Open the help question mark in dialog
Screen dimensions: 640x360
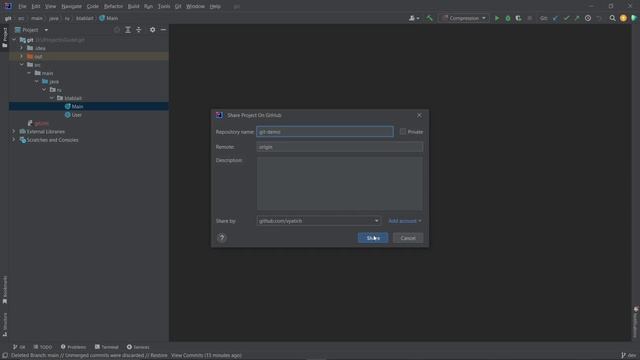tap(222, 238)
